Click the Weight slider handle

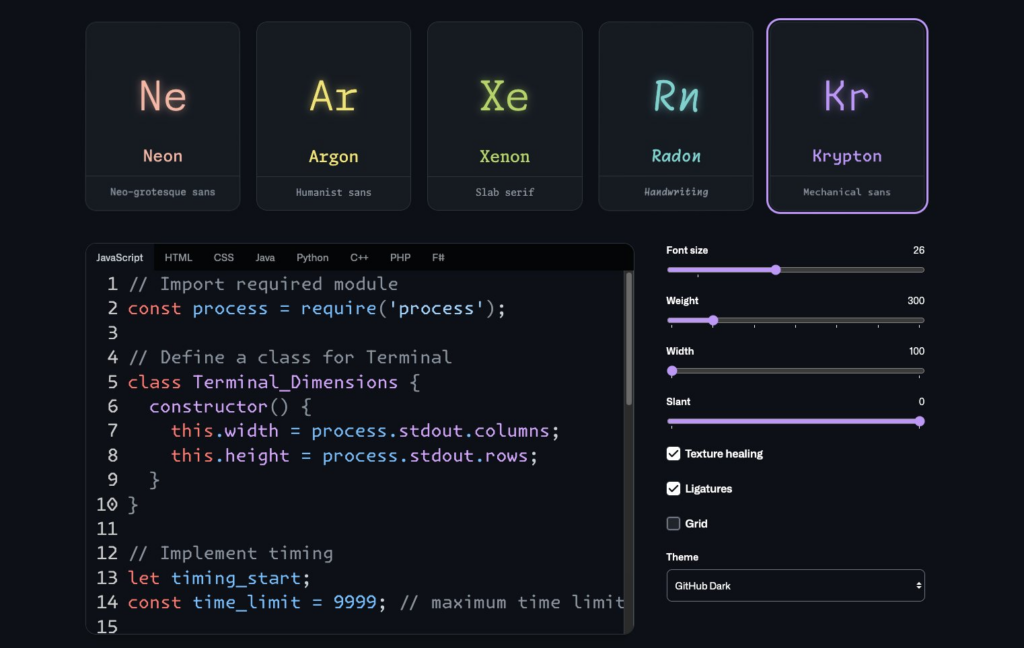[x=713, y=320]
